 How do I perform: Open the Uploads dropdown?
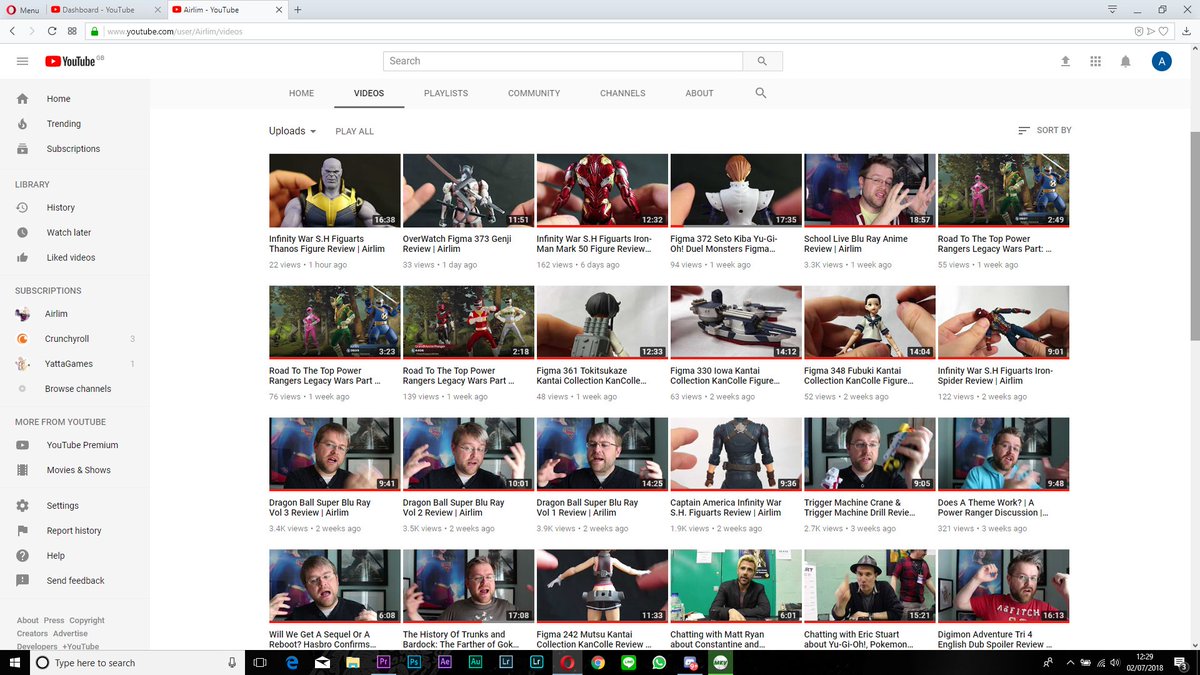tap(292, 131)
